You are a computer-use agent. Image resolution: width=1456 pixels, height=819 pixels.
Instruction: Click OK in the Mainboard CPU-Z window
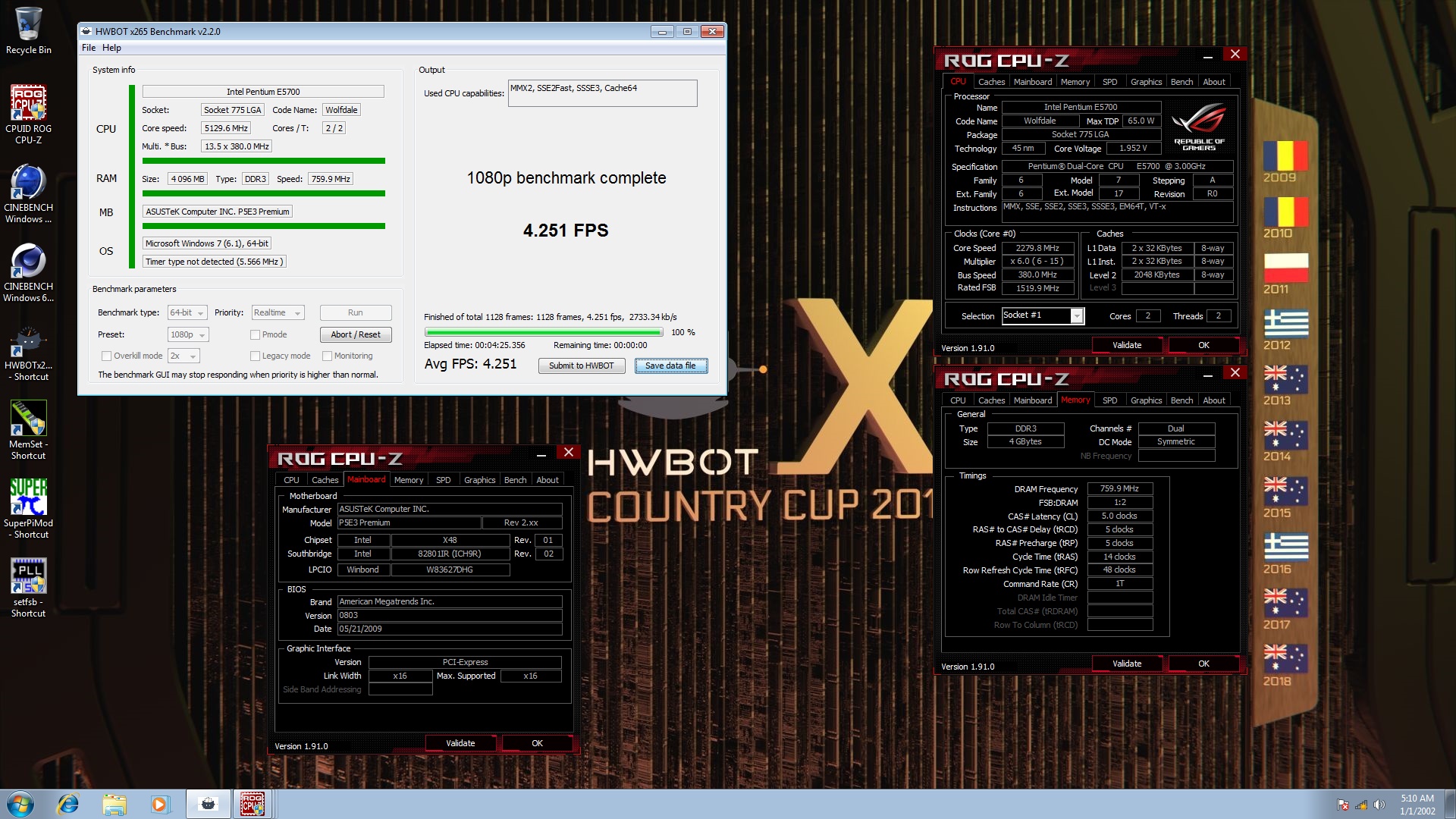(537, 743)
